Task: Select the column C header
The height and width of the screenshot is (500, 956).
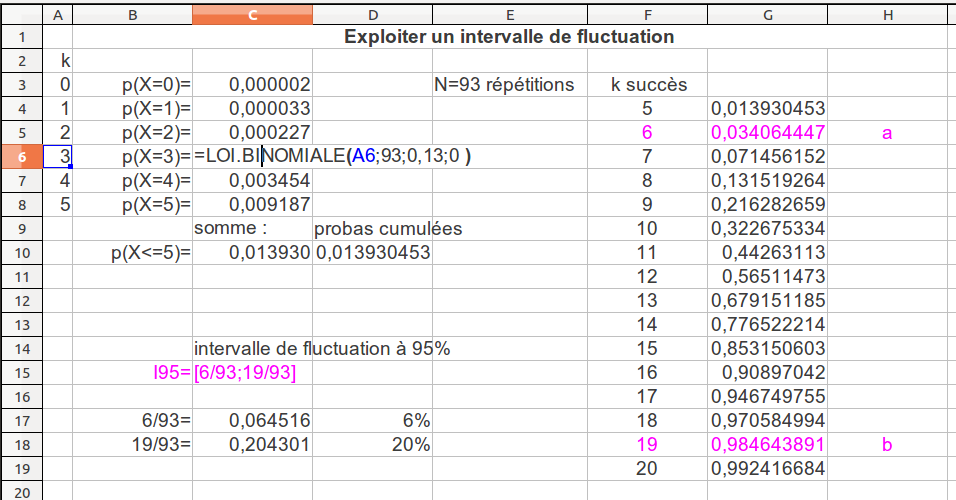Action: (x=252, y=14)
